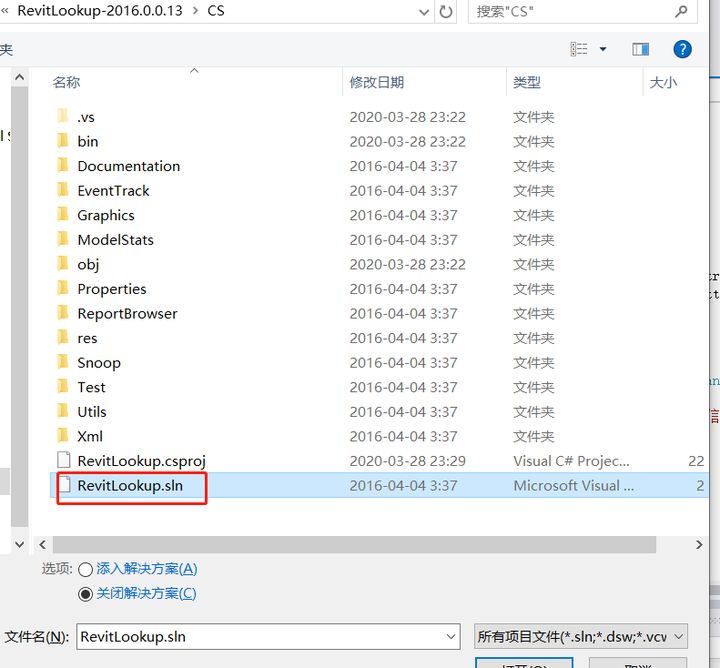Select the Documentation folder name
The height and width of the screenshot is (668, 720).
(129, 166)
